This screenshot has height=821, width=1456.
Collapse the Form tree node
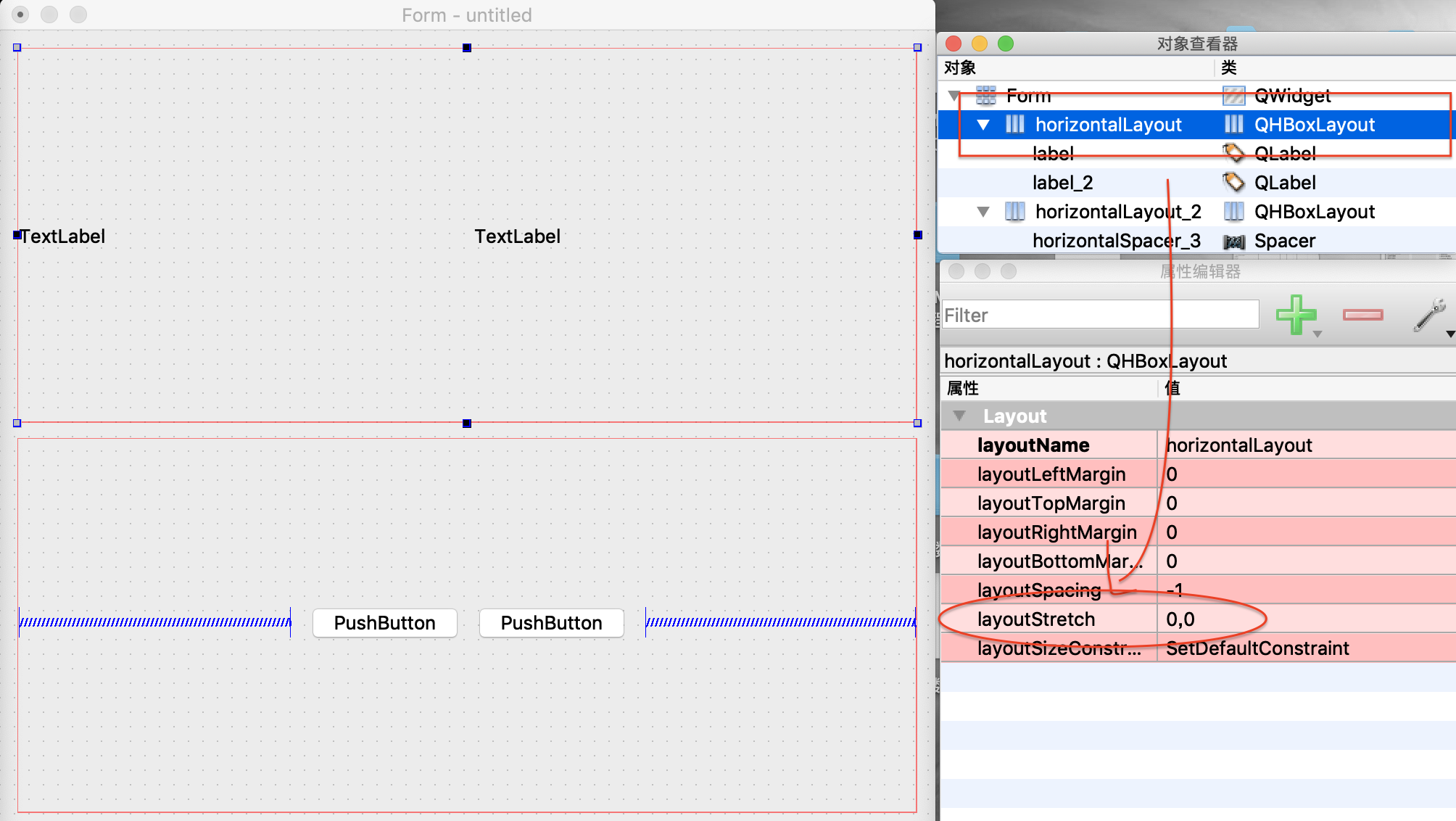click(955, 96)
